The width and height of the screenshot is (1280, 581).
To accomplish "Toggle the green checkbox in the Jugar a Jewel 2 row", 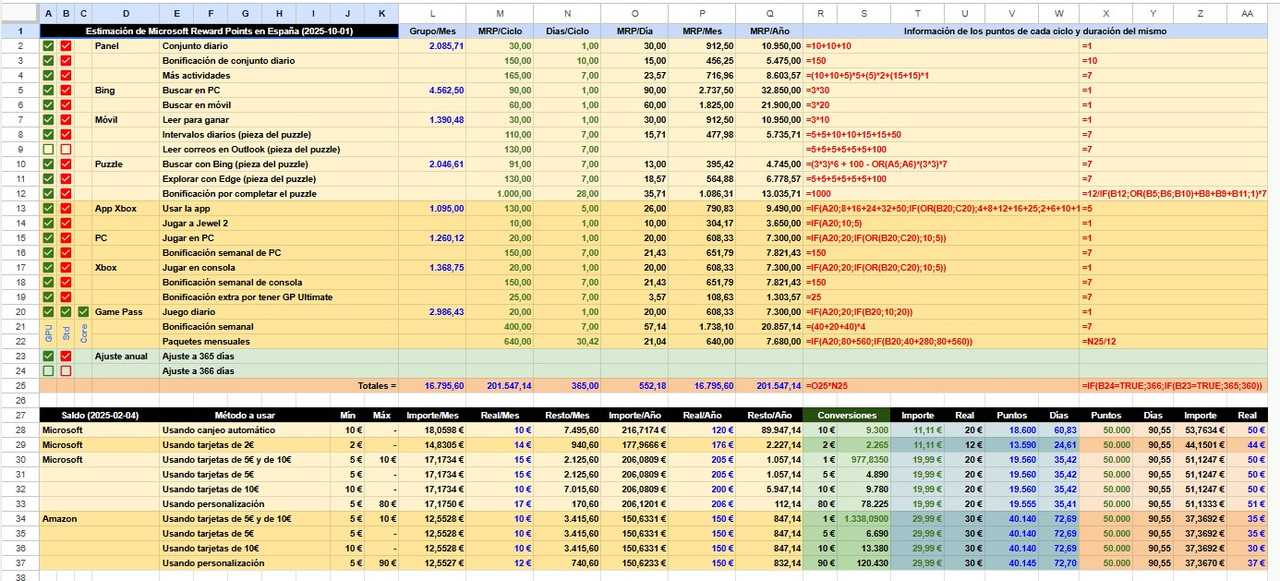I will tap(48, 223).
